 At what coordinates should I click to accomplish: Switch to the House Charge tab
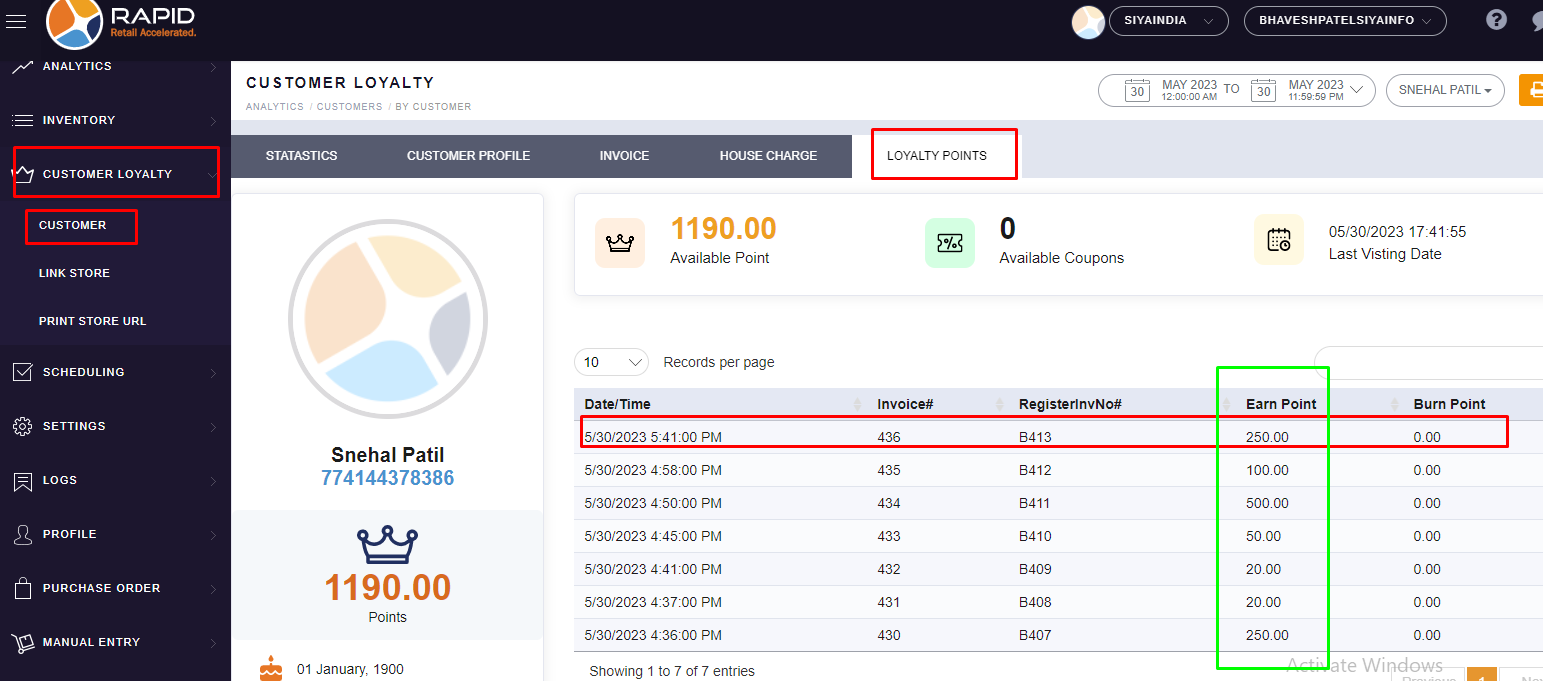click(768, 156)
